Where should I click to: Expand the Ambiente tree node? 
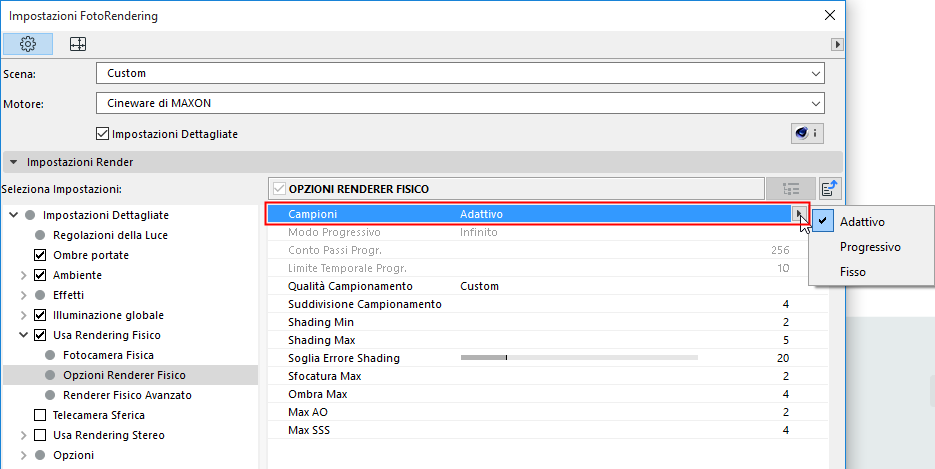coord(24,275)
